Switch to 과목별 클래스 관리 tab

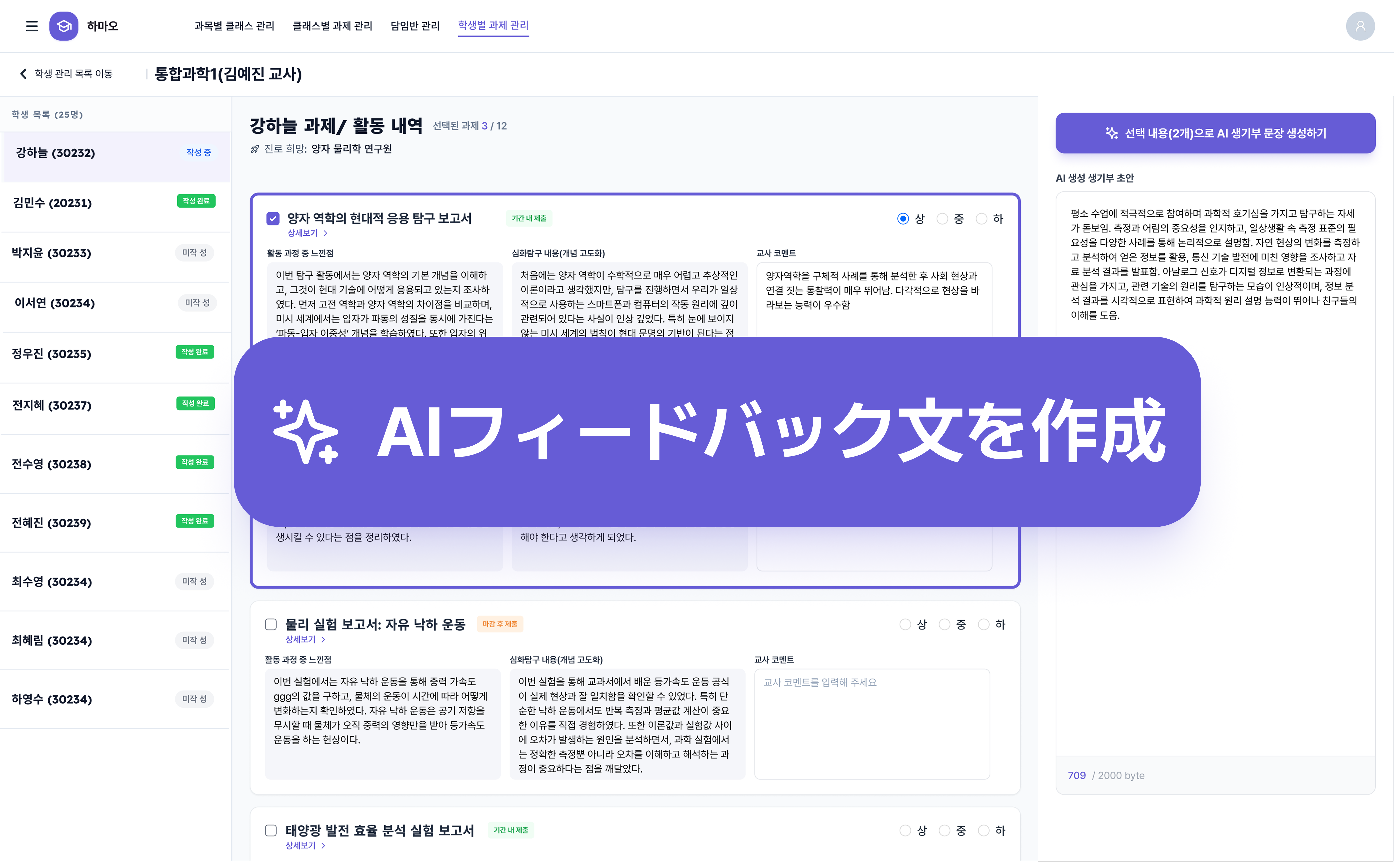(x=234, y=26)
